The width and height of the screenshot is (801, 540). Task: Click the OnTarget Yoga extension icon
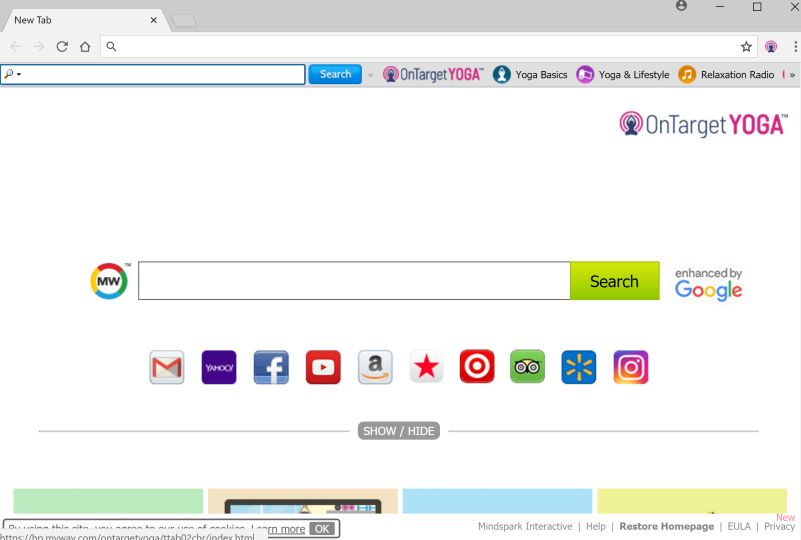(771, 46)
